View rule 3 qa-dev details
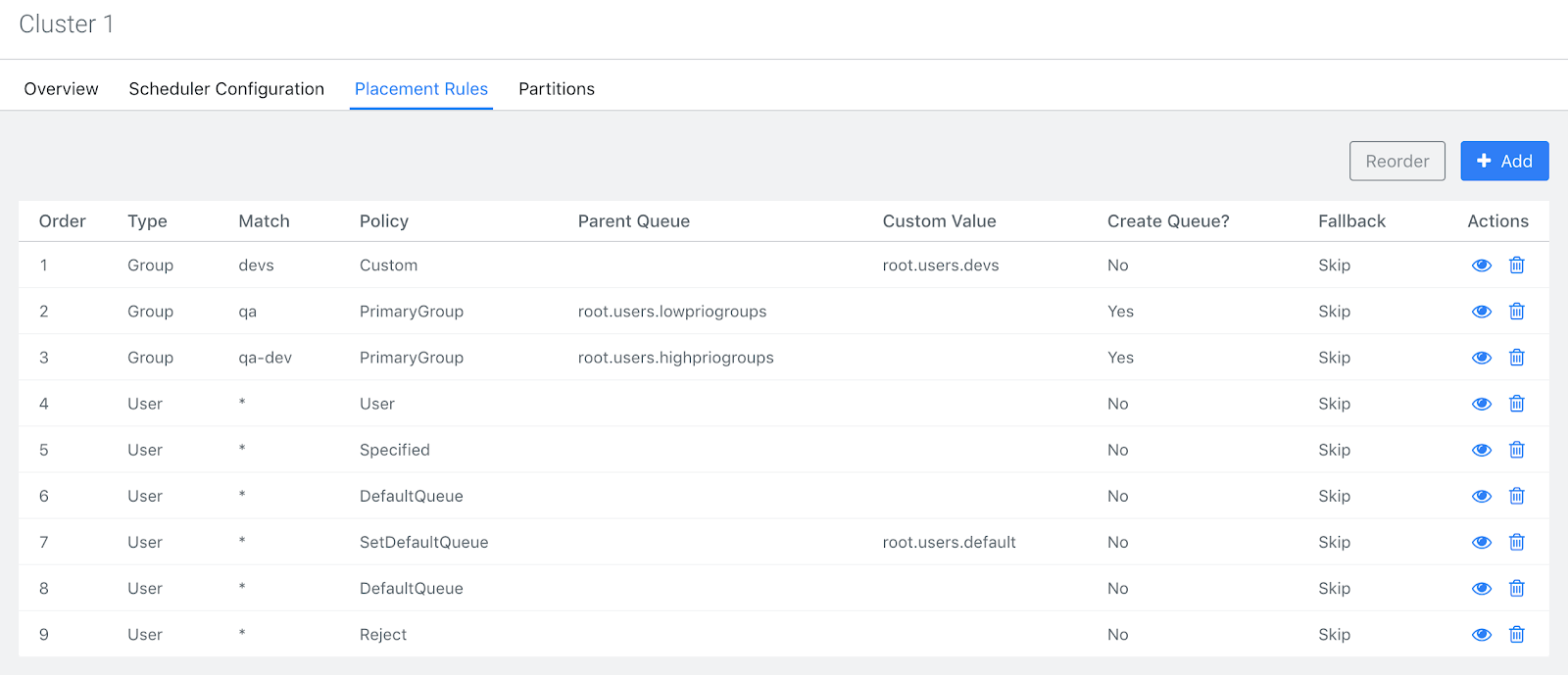 (x=1481, y=358)
